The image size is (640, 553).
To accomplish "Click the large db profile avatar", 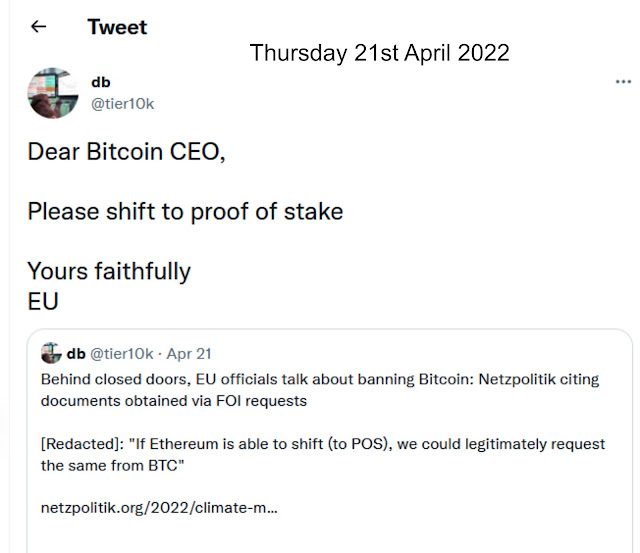I will pyautogui.click(x=52, y=94).
